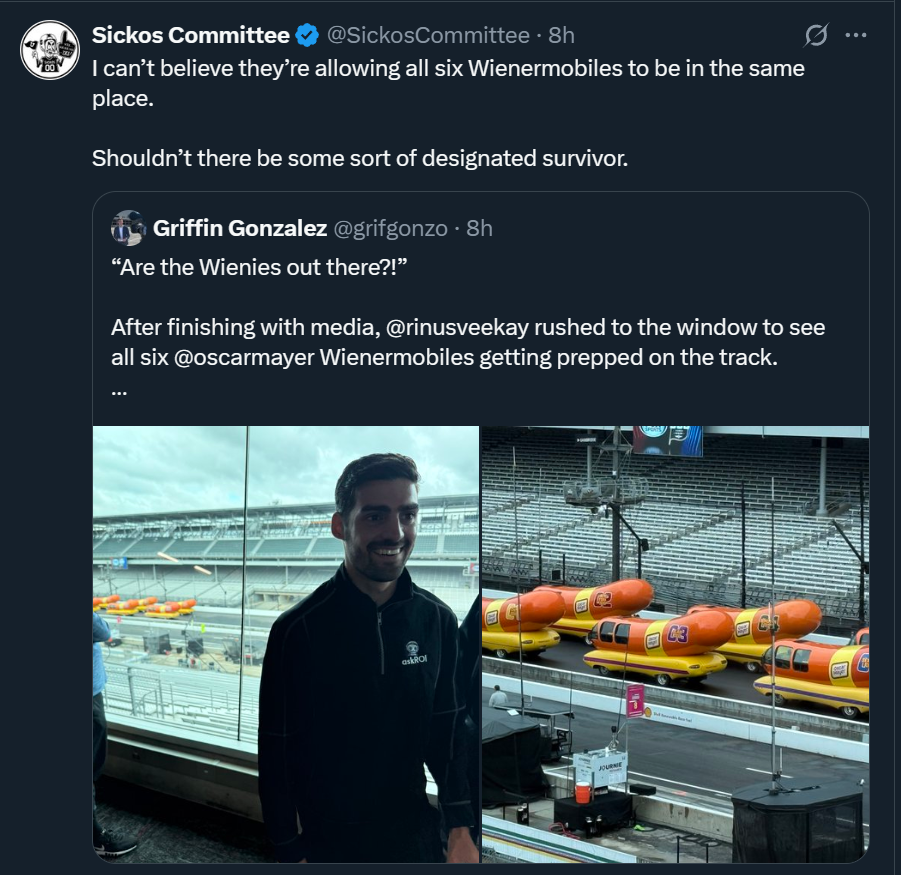Open the tweet's more options menu
This screenshot has height=875, width=901.
(x=856, y=35)
